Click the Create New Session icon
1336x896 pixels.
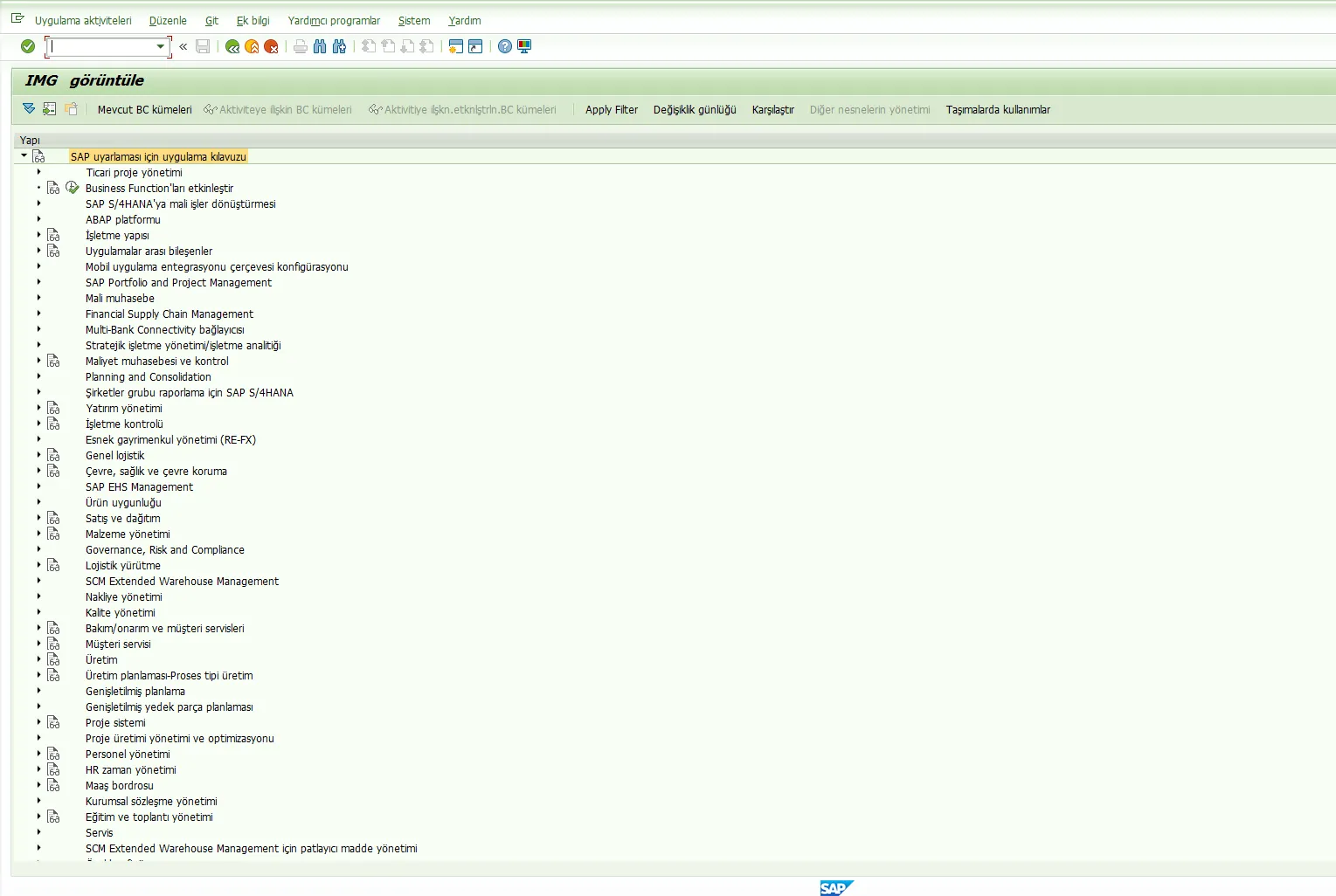click(456, 46)
